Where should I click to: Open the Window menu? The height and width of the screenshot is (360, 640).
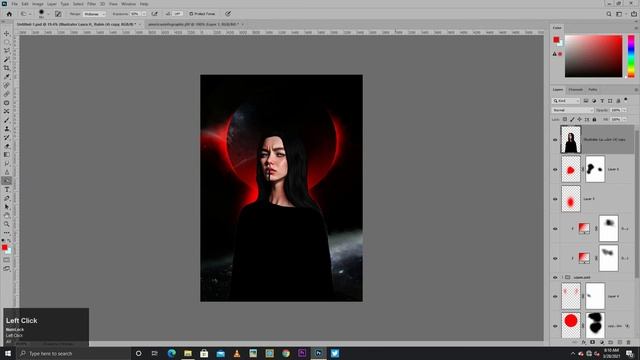(x=128, y=4)
